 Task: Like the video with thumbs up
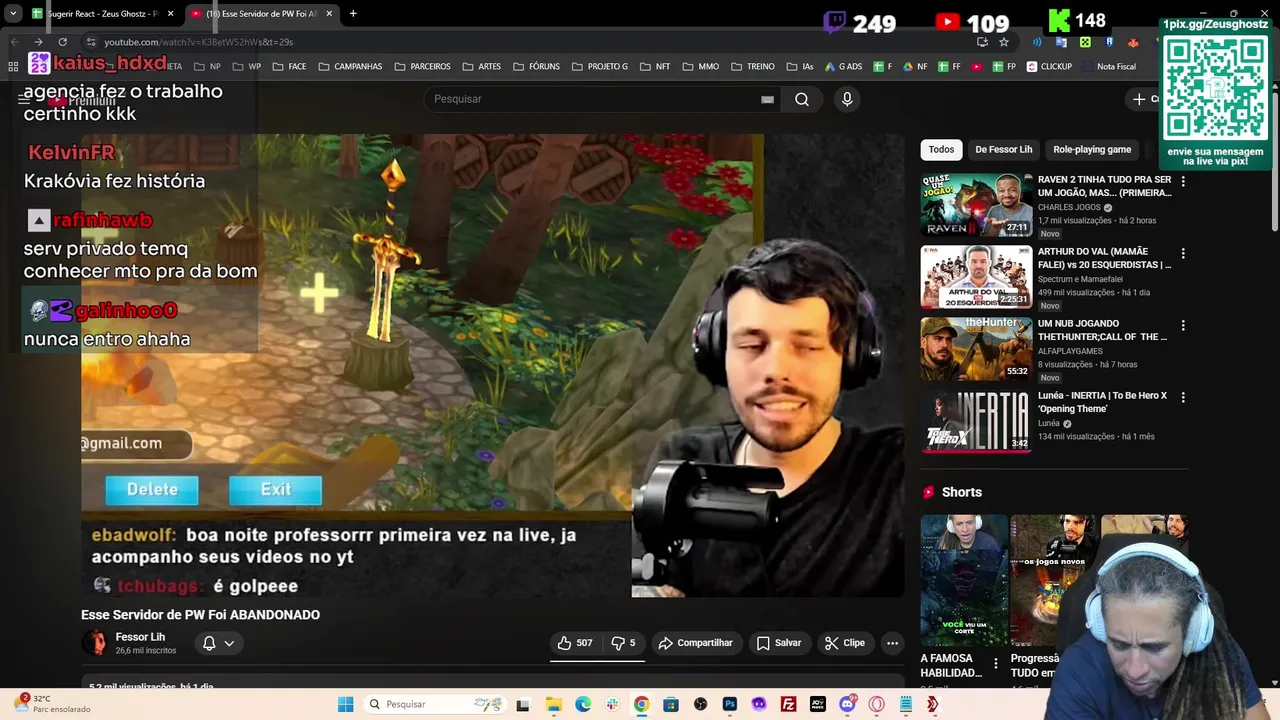click(575, 643)
